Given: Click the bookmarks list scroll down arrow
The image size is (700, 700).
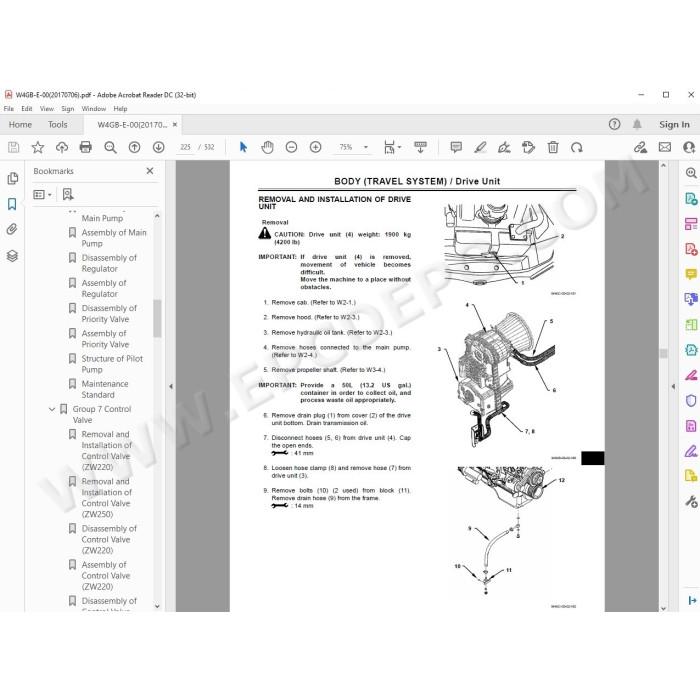Looking at the screenshot, I should click(x=157, y=606).
